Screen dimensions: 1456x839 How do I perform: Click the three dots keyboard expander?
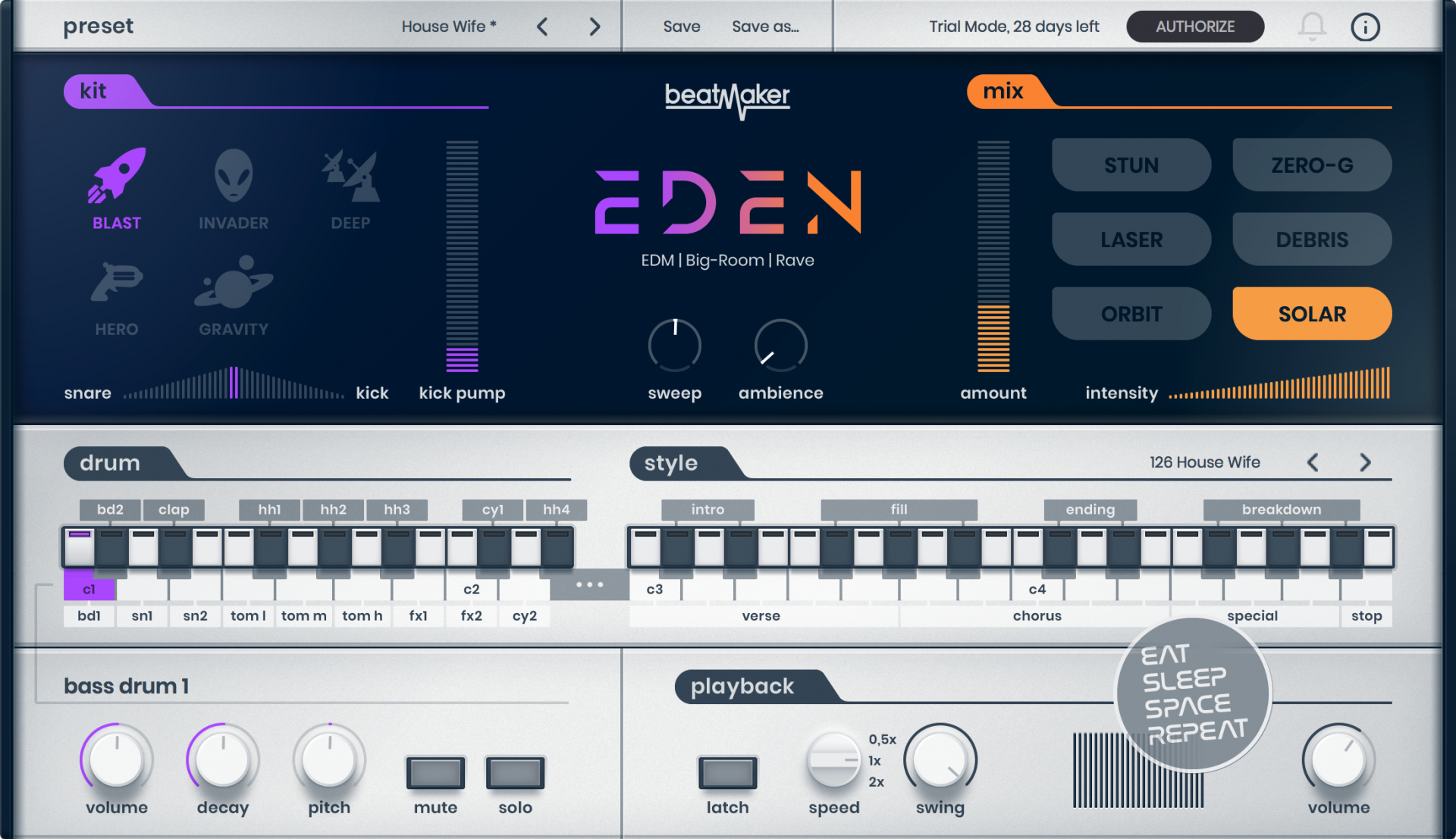(589, 584)
